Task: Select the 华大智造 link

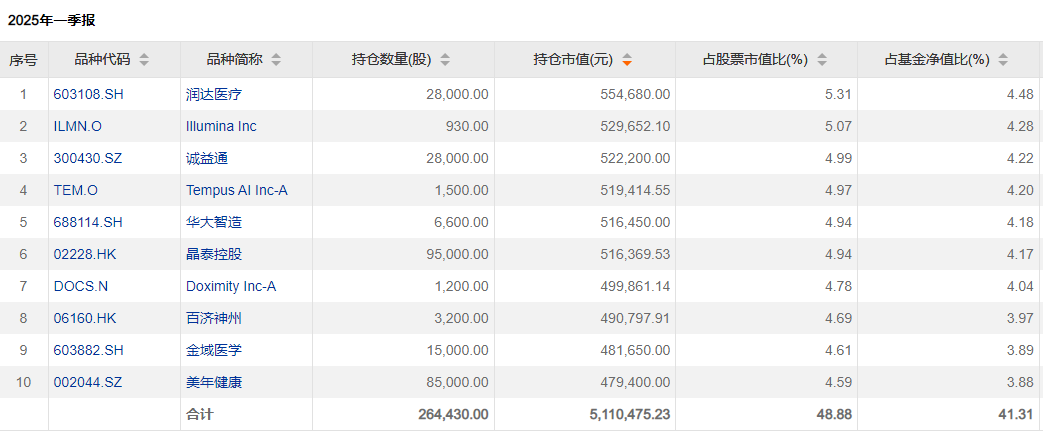Action: click(214, 222)
